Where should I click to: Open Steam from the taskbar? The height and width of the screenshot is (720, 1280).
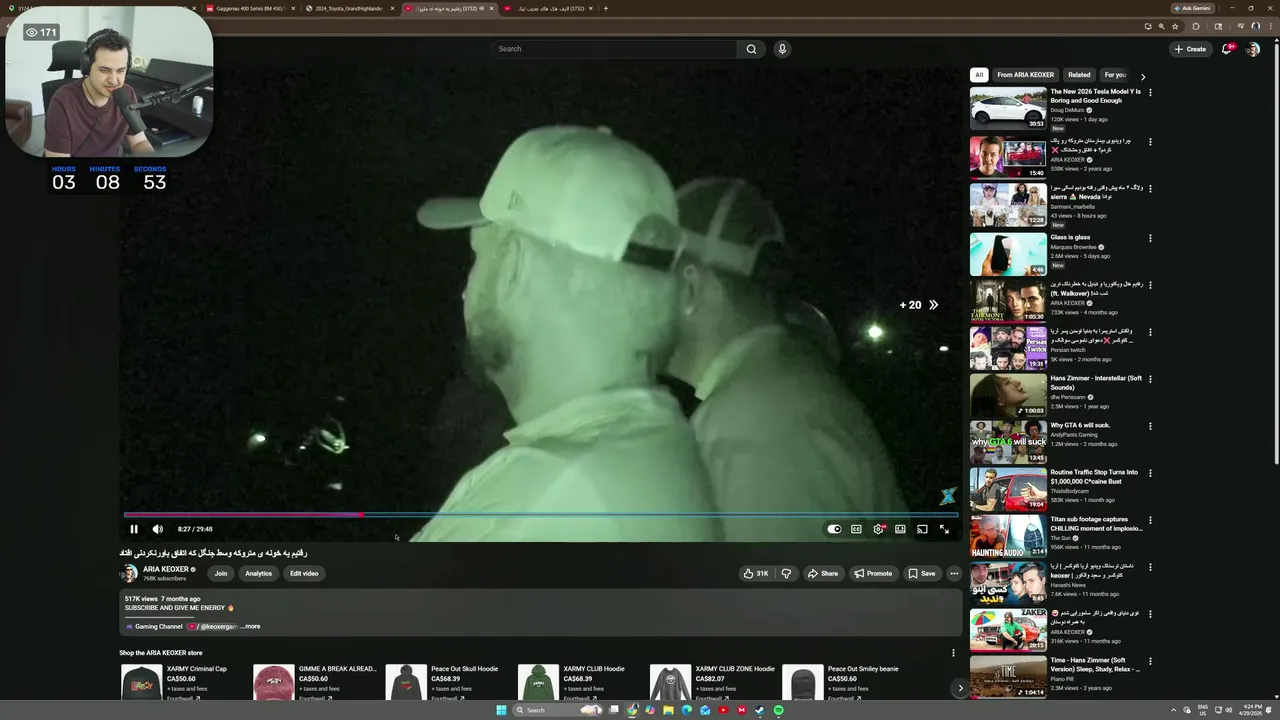(x=760, y=710)
